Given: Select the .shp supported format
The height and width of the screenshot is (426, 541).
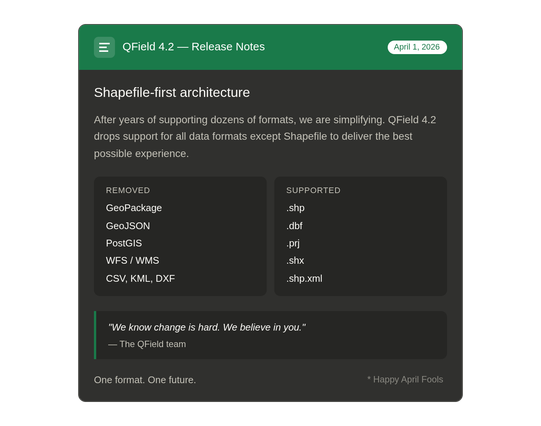Looking at the screenshot, I should (295, 208).
